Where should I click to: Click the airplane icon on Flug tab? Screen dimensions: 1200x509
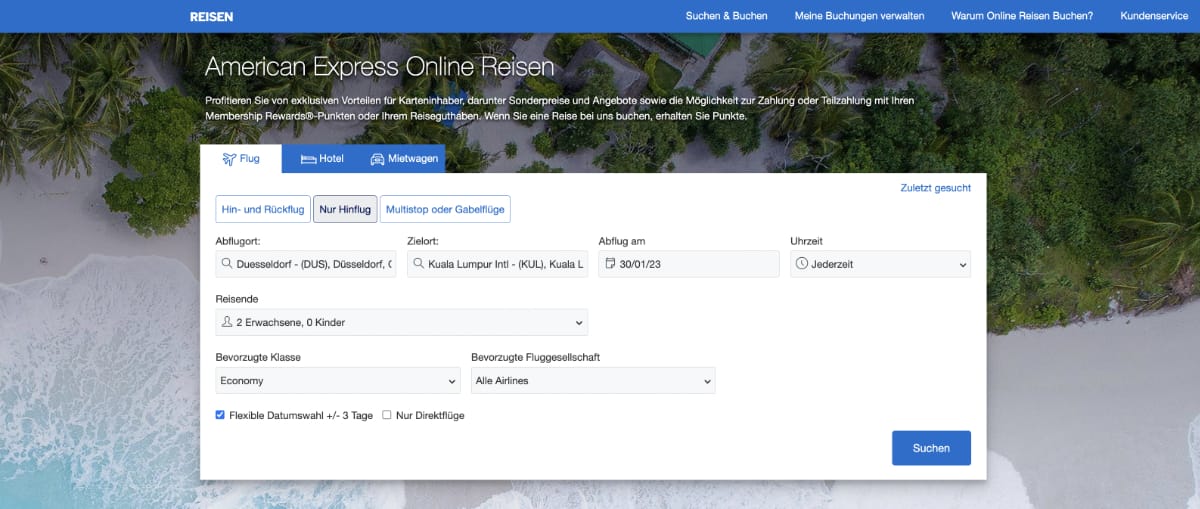click(x=229, y=159)
